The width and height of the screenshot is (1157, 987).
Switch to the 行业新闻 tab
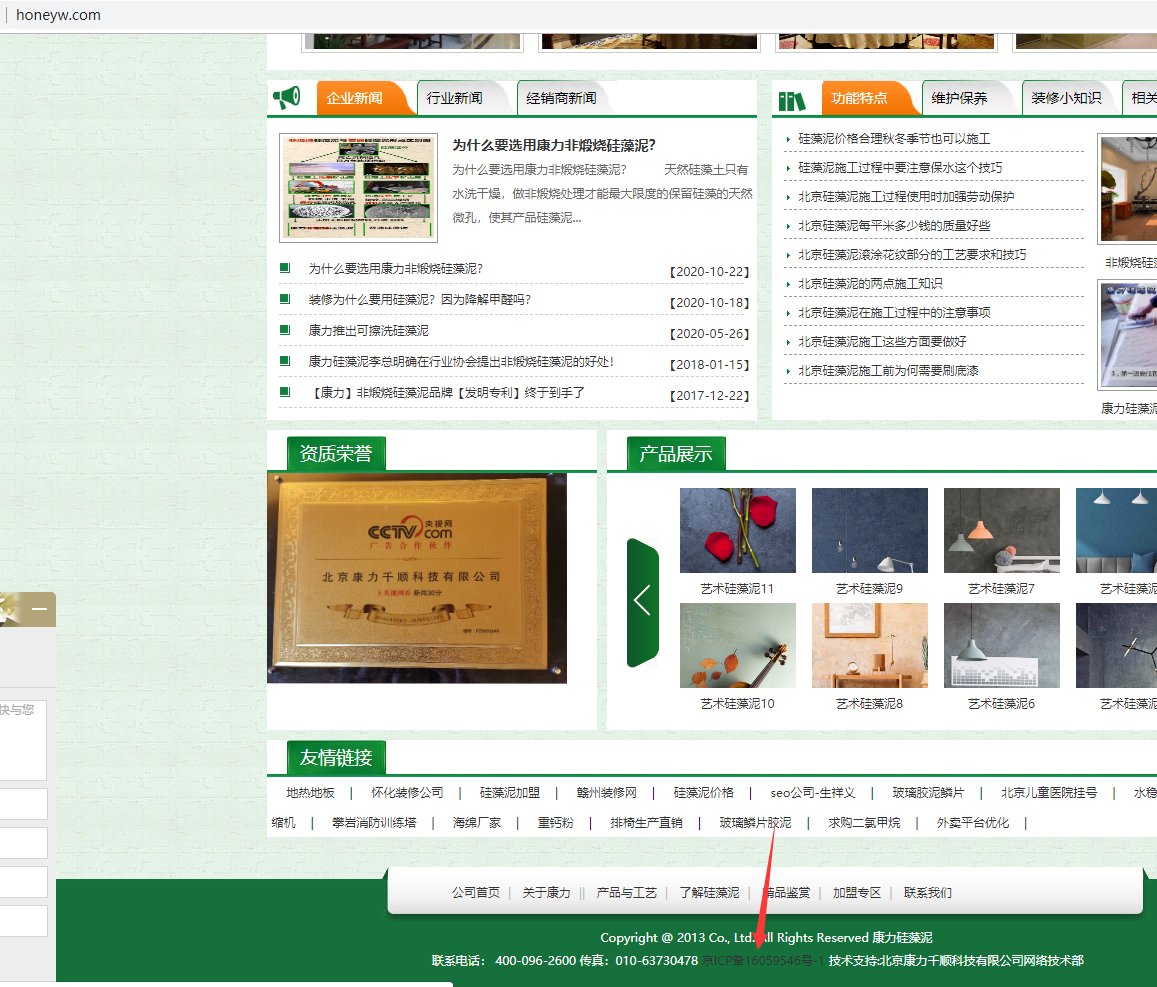[454, 98]
